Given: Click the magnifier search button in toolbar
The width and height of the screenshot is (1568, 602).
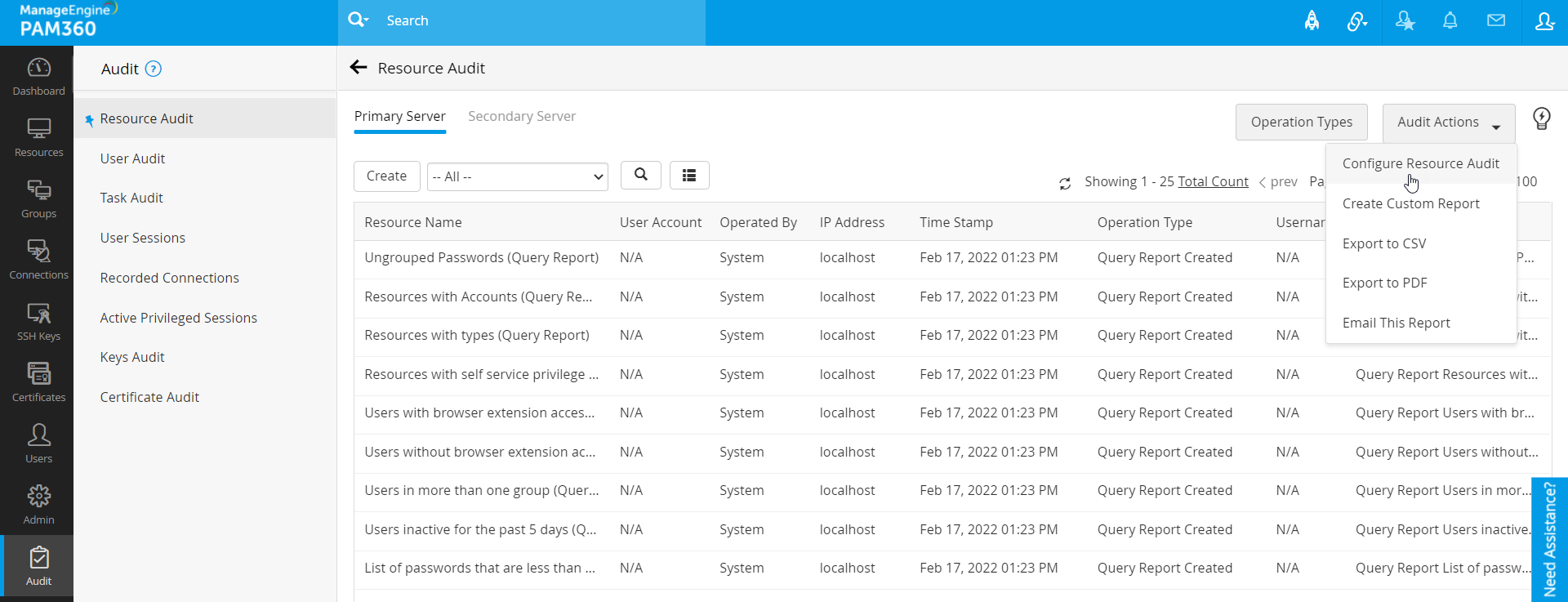Looking at the screenshot, I should (641, 175).
